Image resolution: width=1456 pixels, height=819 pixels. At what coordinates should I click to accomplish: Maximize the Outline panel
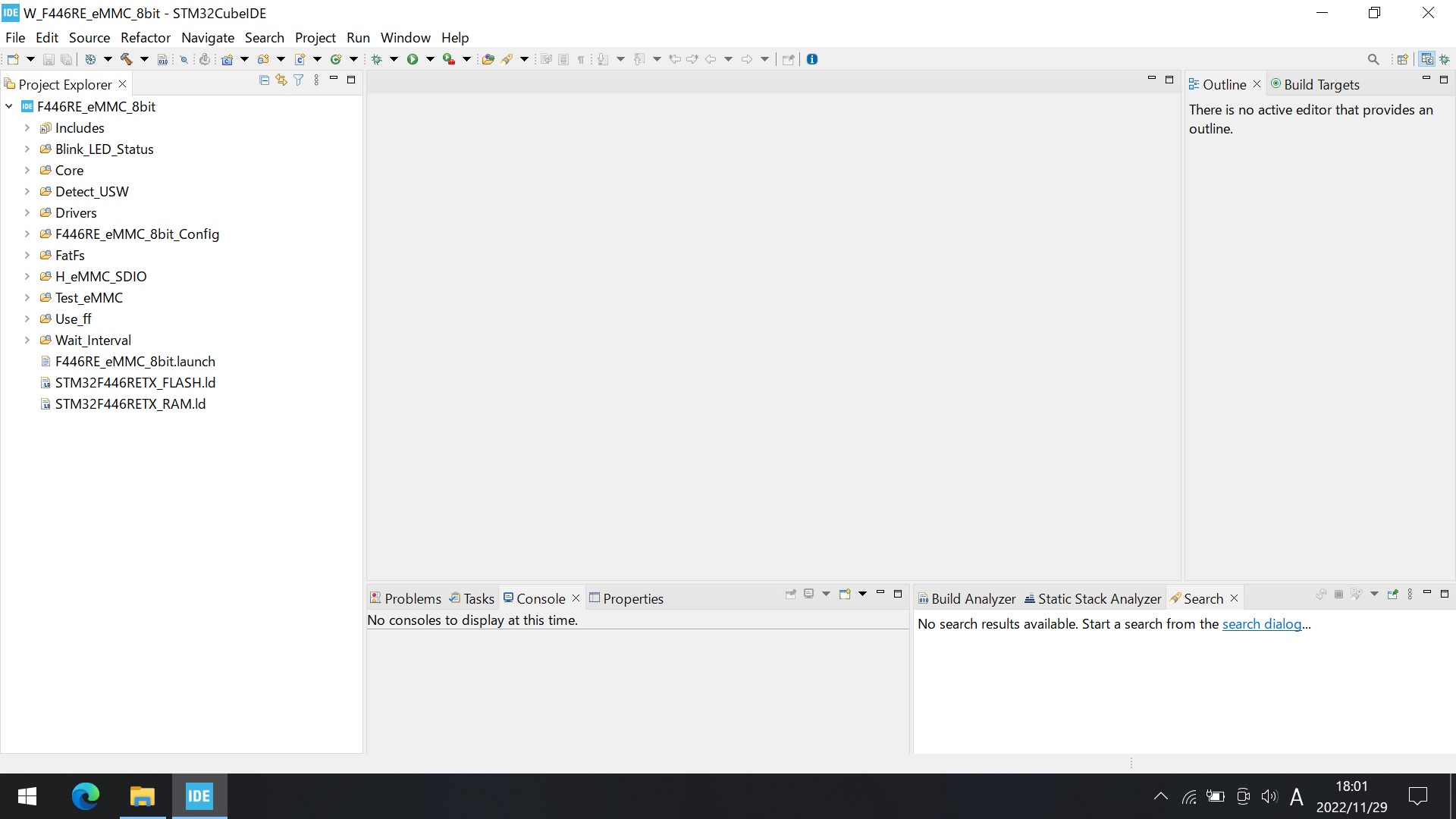pyautogui.click(x=1444, y=79)
